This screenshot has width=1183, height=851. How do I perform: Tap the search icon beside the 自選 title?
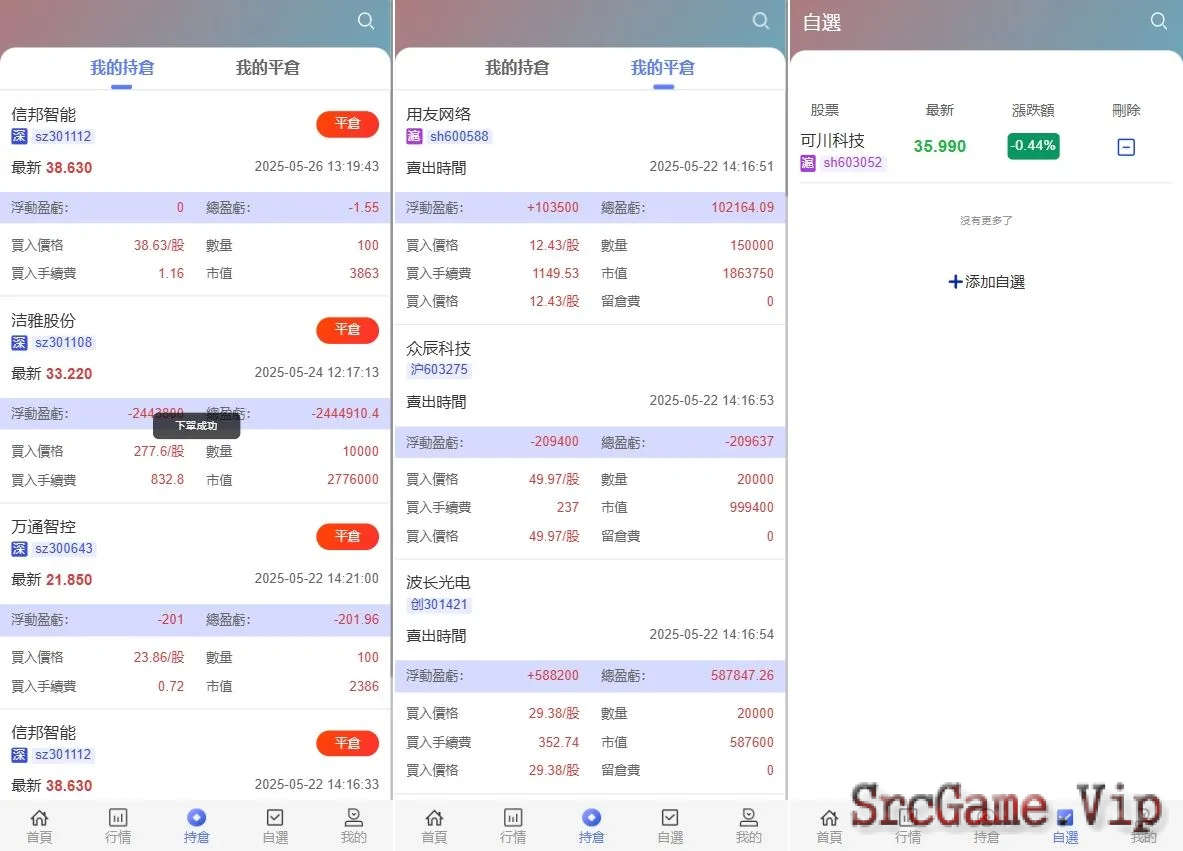1159,20
